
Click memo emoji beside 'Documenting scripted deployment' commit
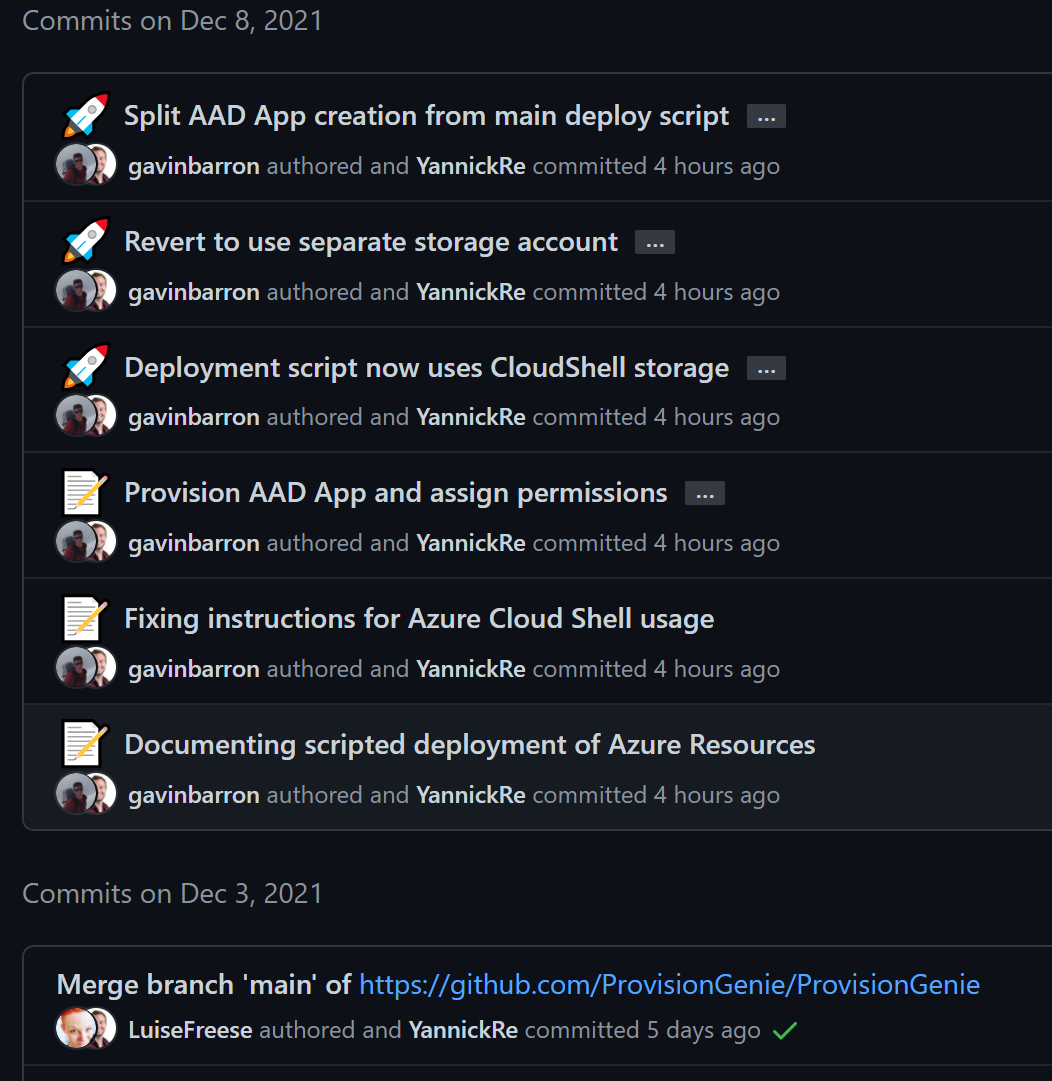(85, 744)
